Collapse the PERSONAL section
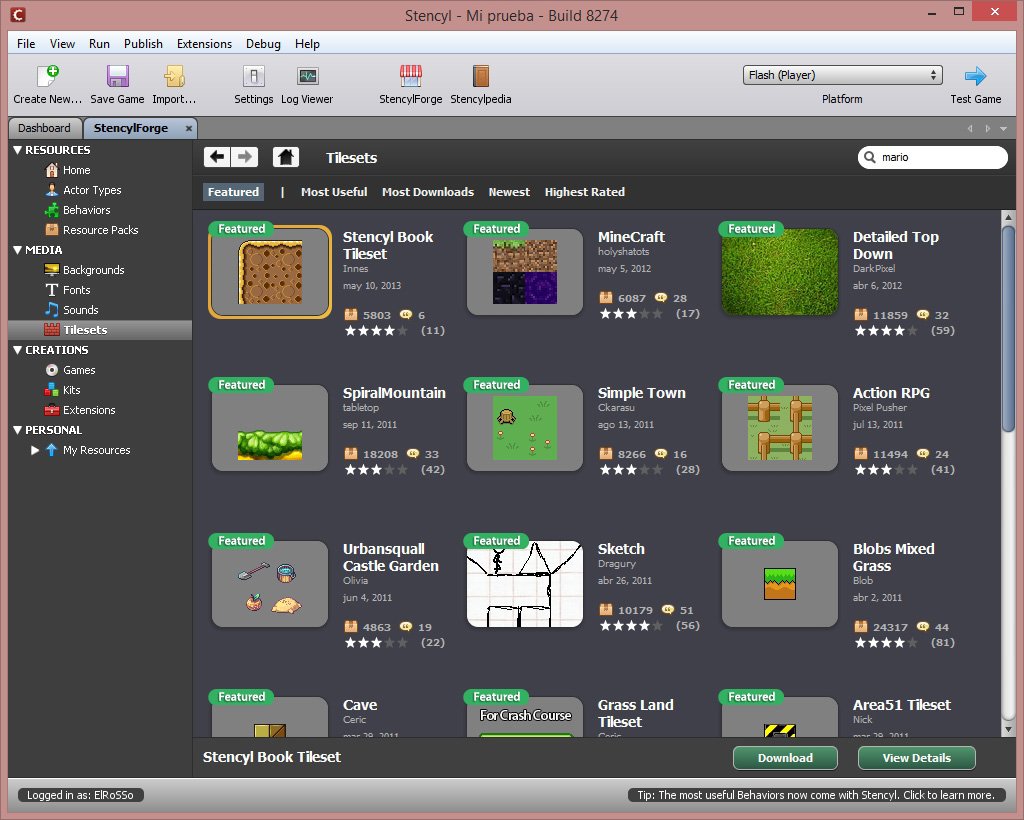 [18, 430]
